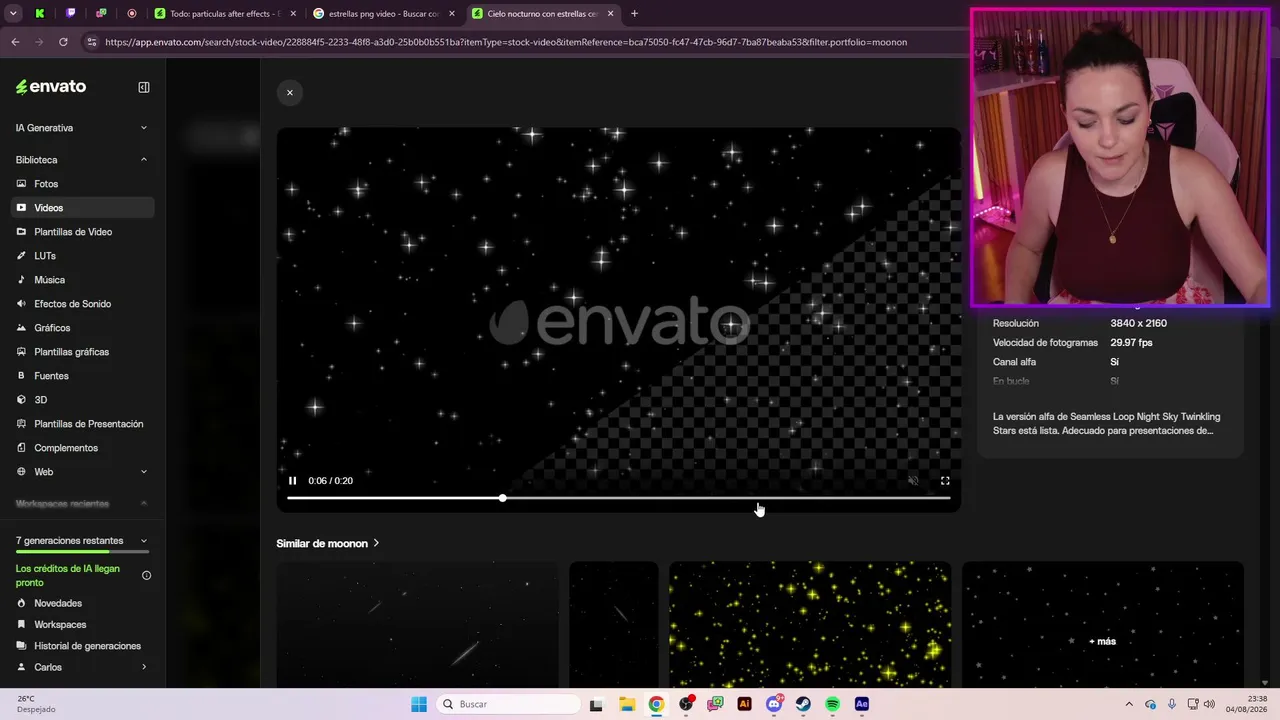The width and height of the screenshot is (1280, 720).
Task: Open a new browser tab
Action: tap(634, 14)
